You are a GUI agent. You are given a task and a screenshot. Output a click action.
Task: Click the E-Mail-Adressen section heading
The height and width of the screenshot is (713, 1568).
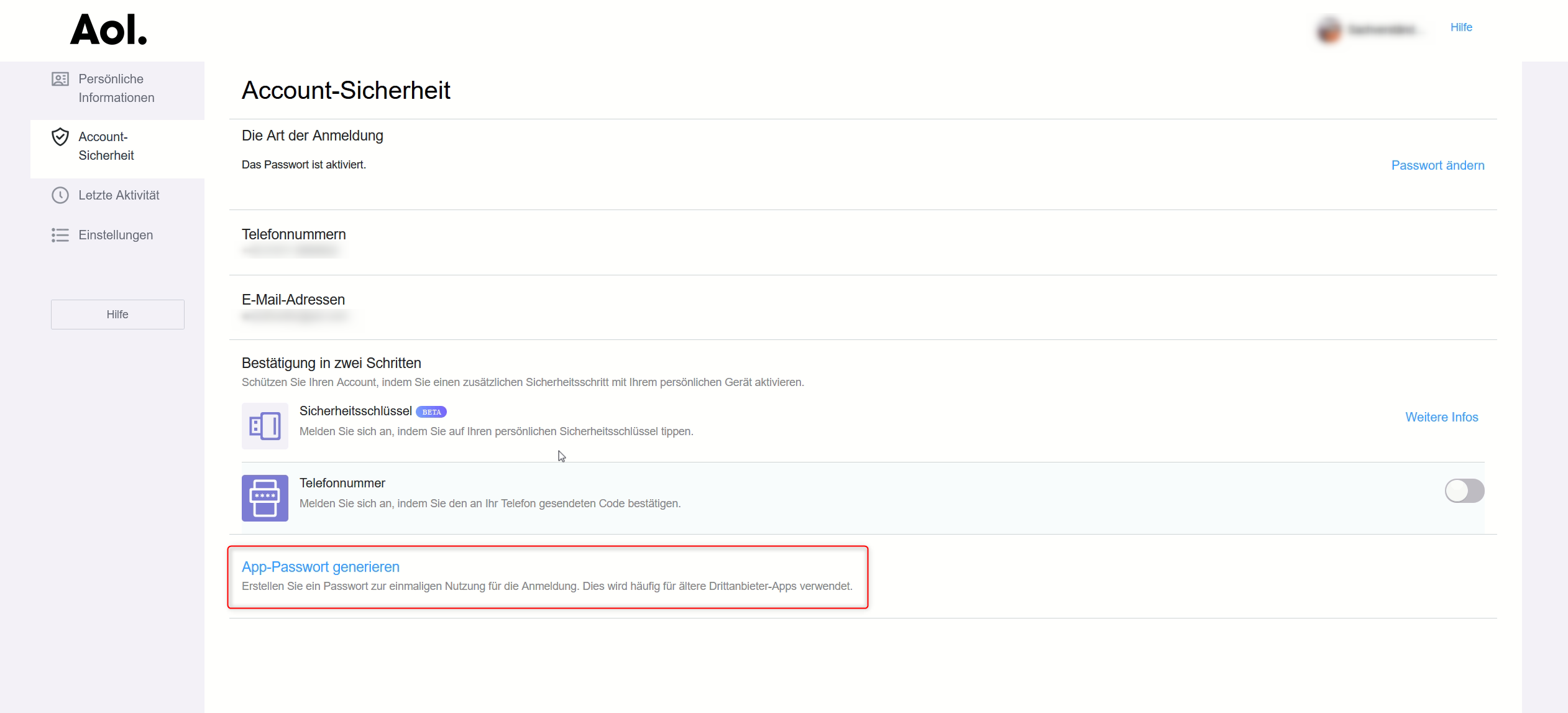click(x=293, y=300)
